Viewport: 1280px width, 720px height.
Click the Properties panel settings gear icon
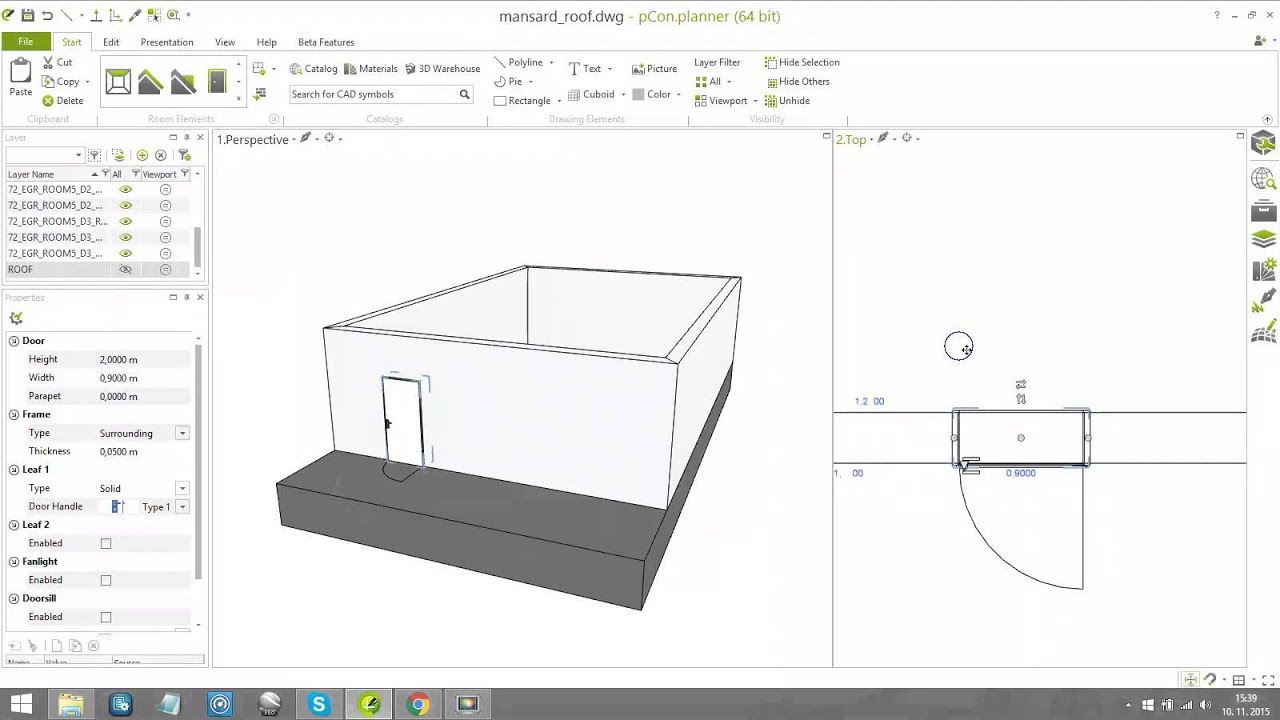[16, 318]
